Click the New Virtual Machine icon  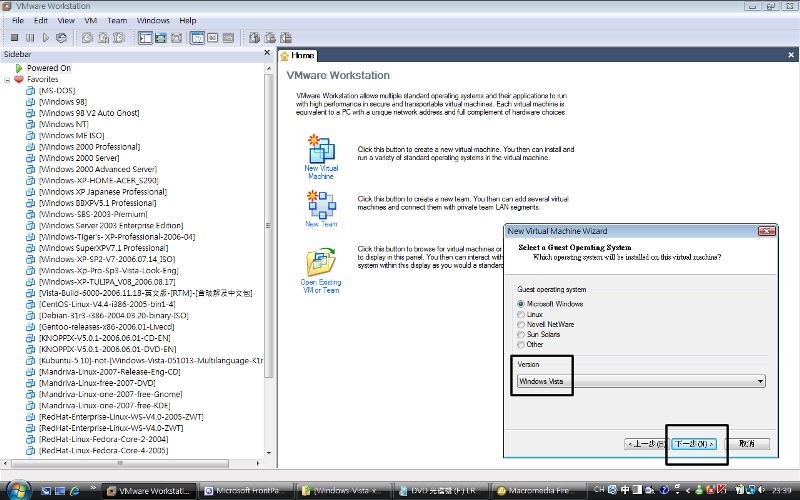click(321, 148)
